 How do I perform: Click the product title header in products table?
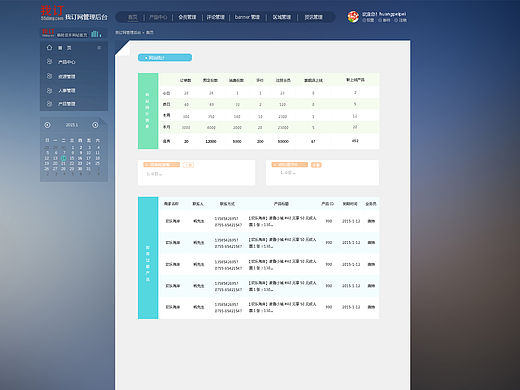click(x=281, y=204)
